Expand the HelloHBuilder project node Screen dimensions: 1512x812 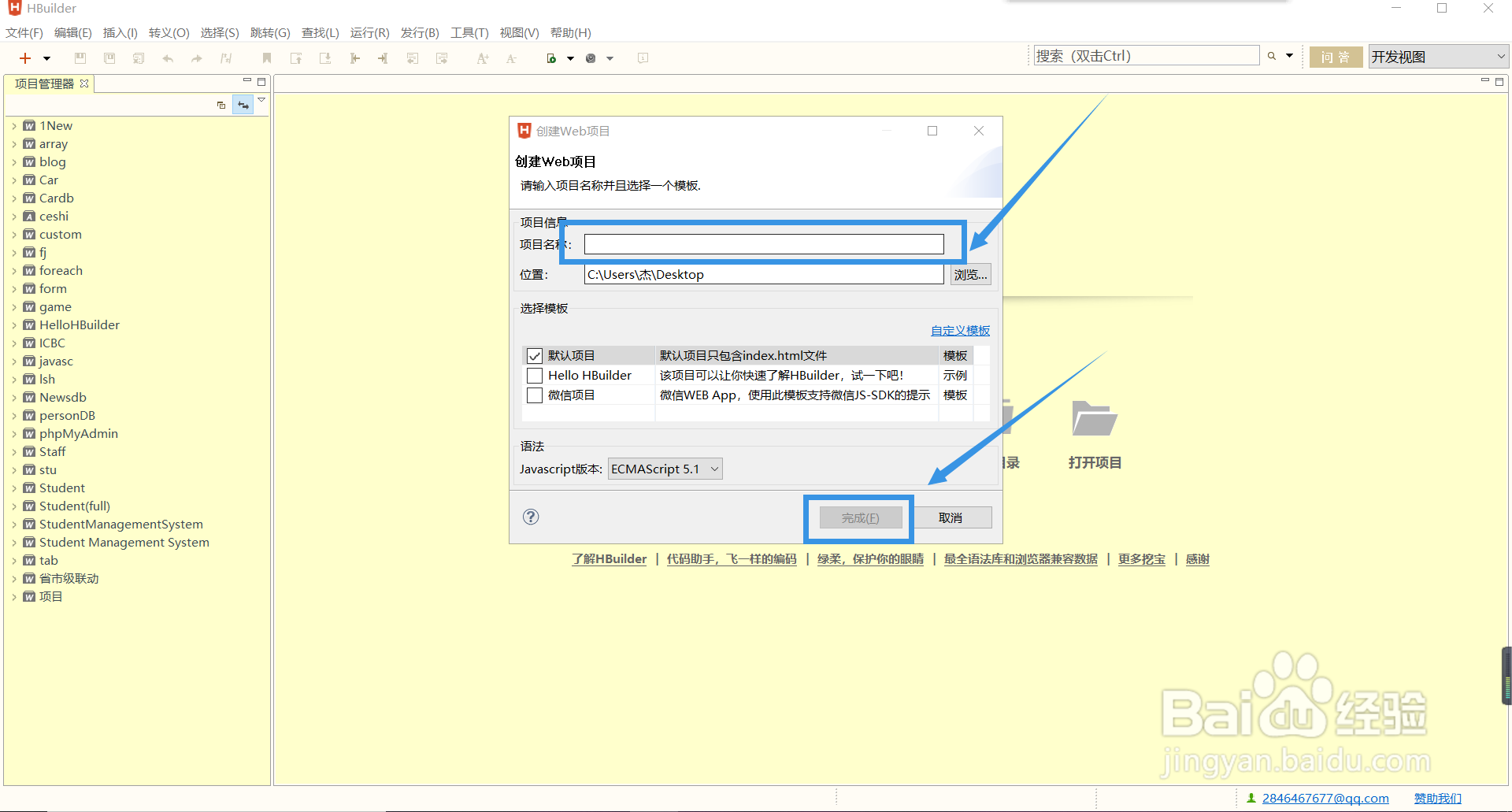[x=14, y=325]
